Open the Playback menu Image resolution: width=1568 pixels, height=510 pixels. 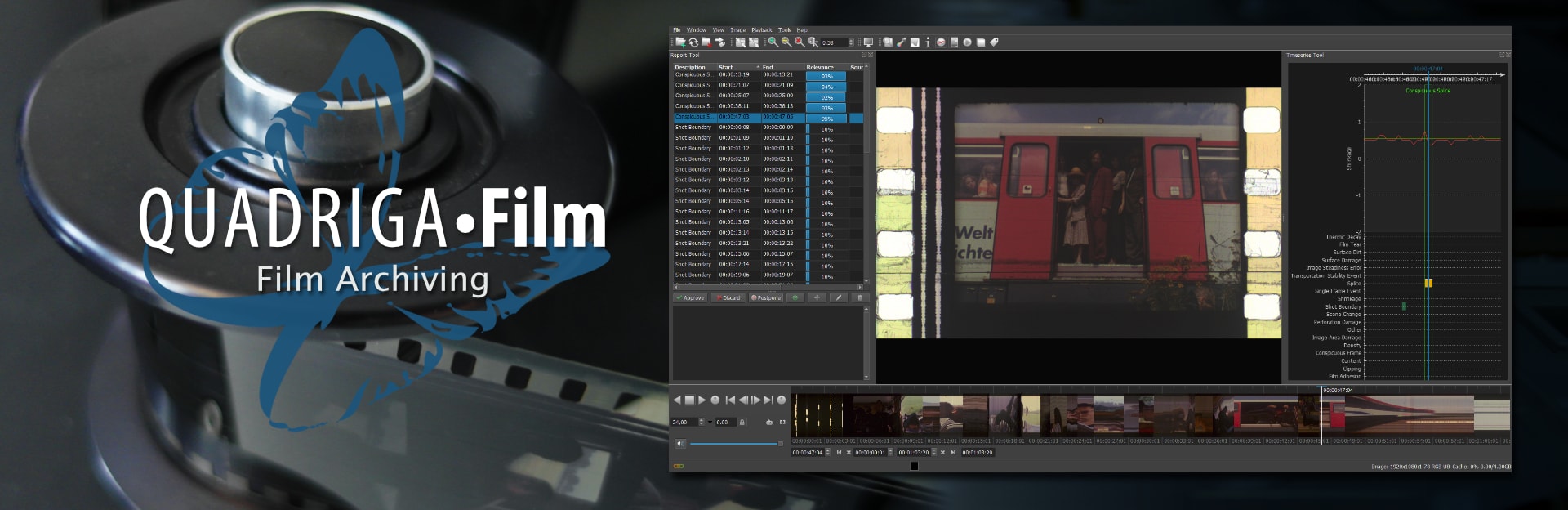coord(761,30)
